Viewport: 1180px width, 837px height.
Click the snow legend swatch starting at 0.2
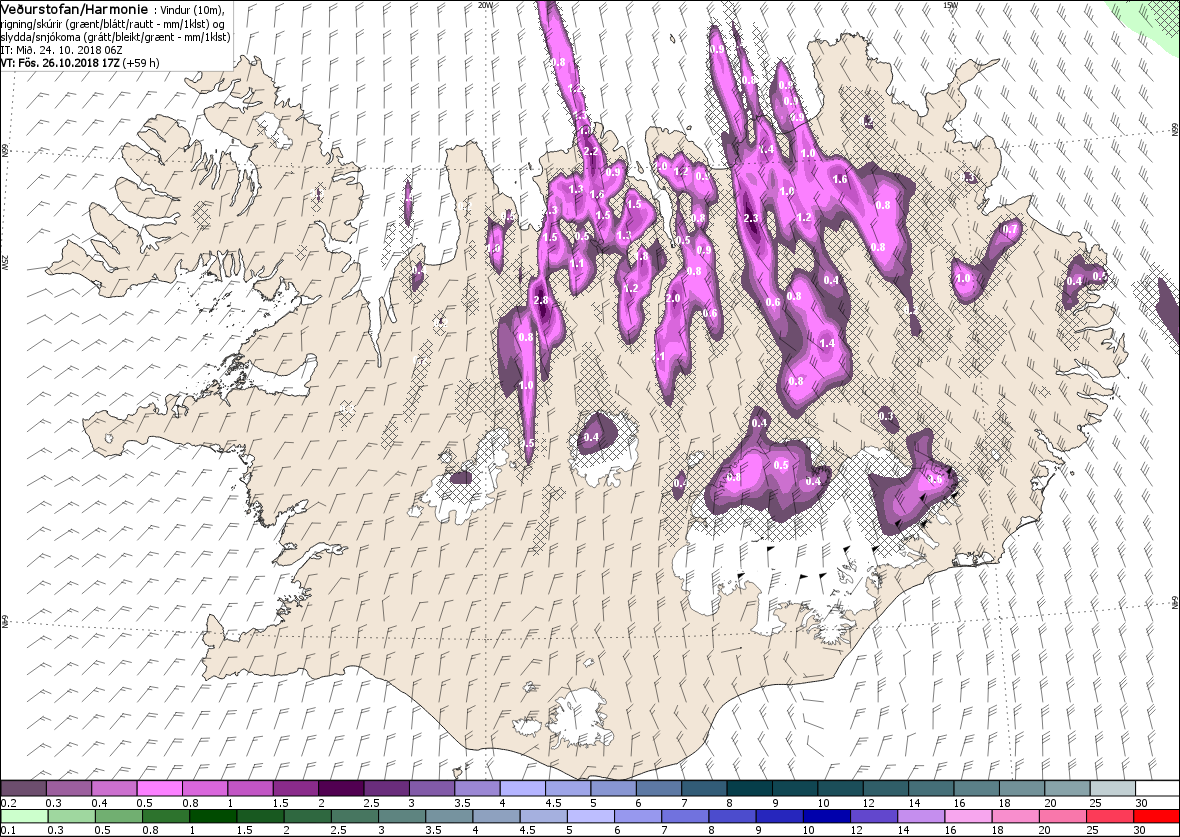tap(24, 788)
